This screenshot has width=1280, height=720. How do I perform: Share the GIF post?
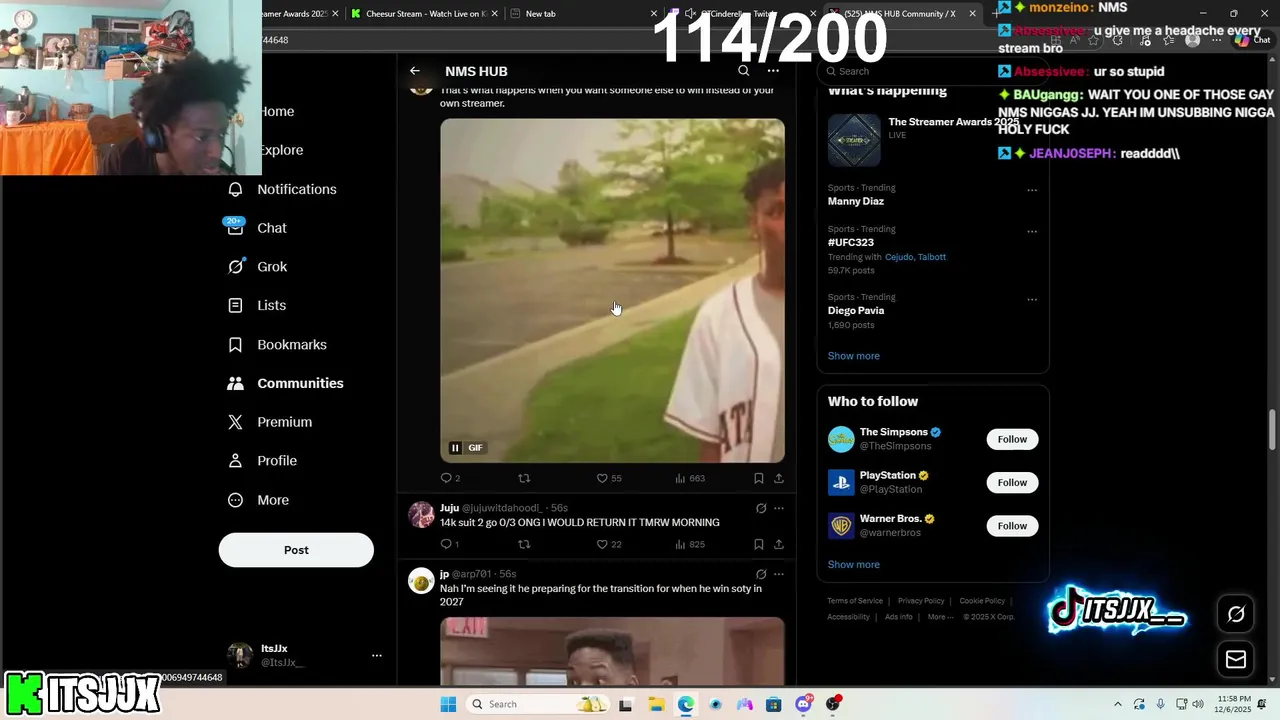pyautogui.click(x=779, y=478)
